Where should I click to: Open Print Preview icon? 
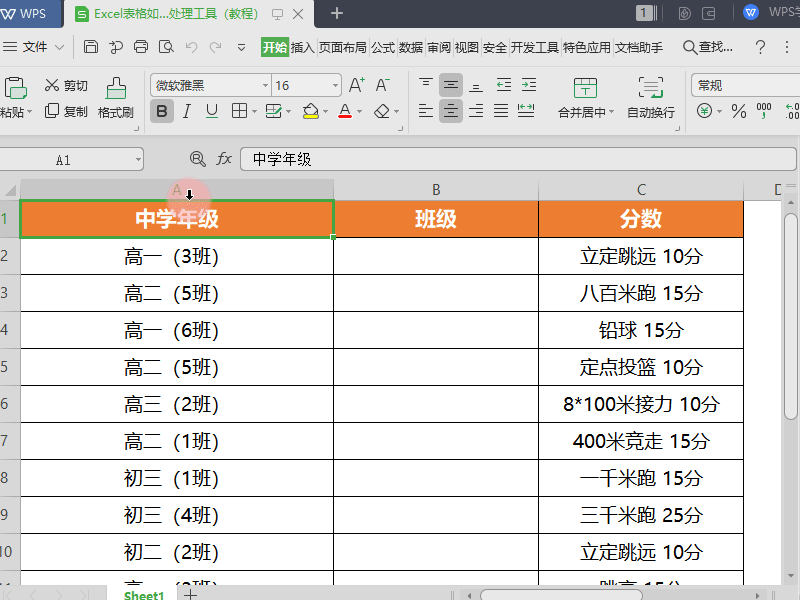tap(166, 47)
